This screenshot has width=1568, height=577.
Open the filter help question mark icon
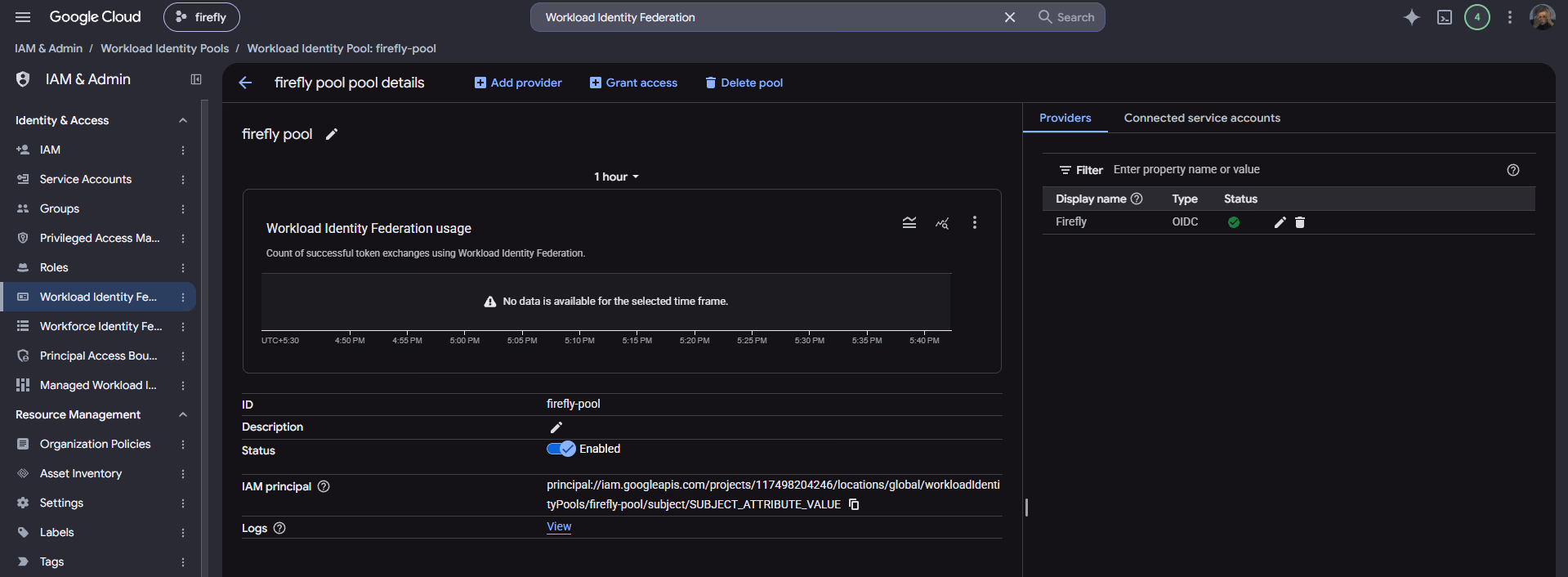(1513, 170)
